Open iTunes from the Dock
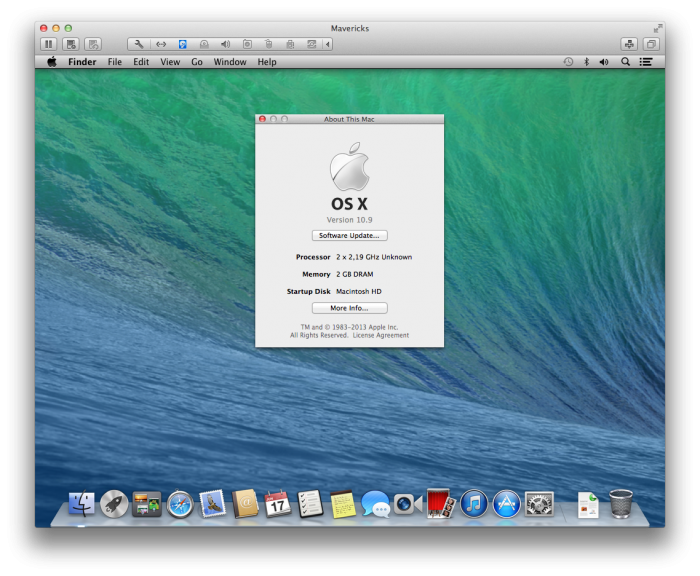This screenshot has height=576, width=700. [x=474, y=503]
